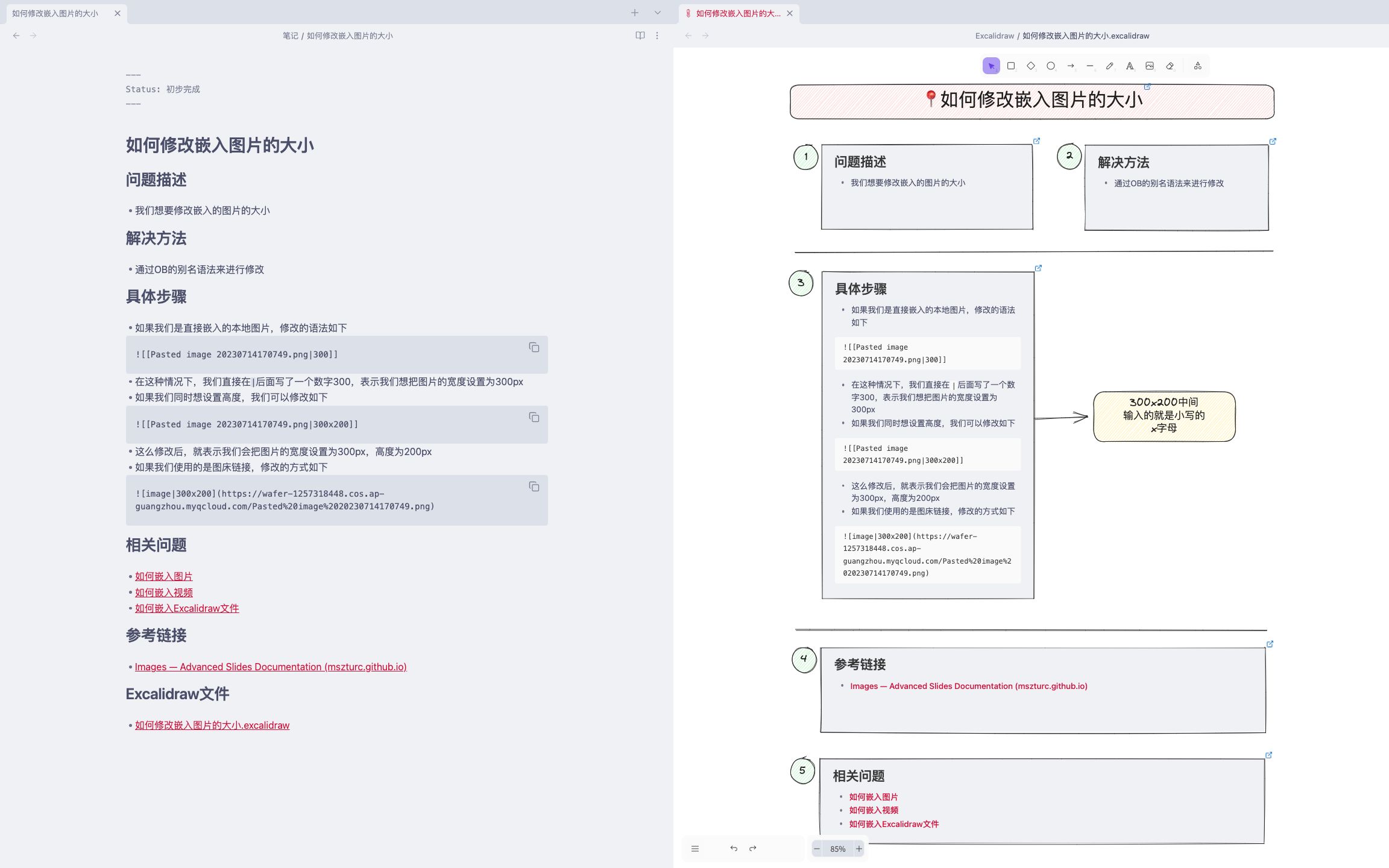Navigate back in the Excalidraw pane
Image resolution: width=1389 pixels, height=868 pixels.
(688, 36)
